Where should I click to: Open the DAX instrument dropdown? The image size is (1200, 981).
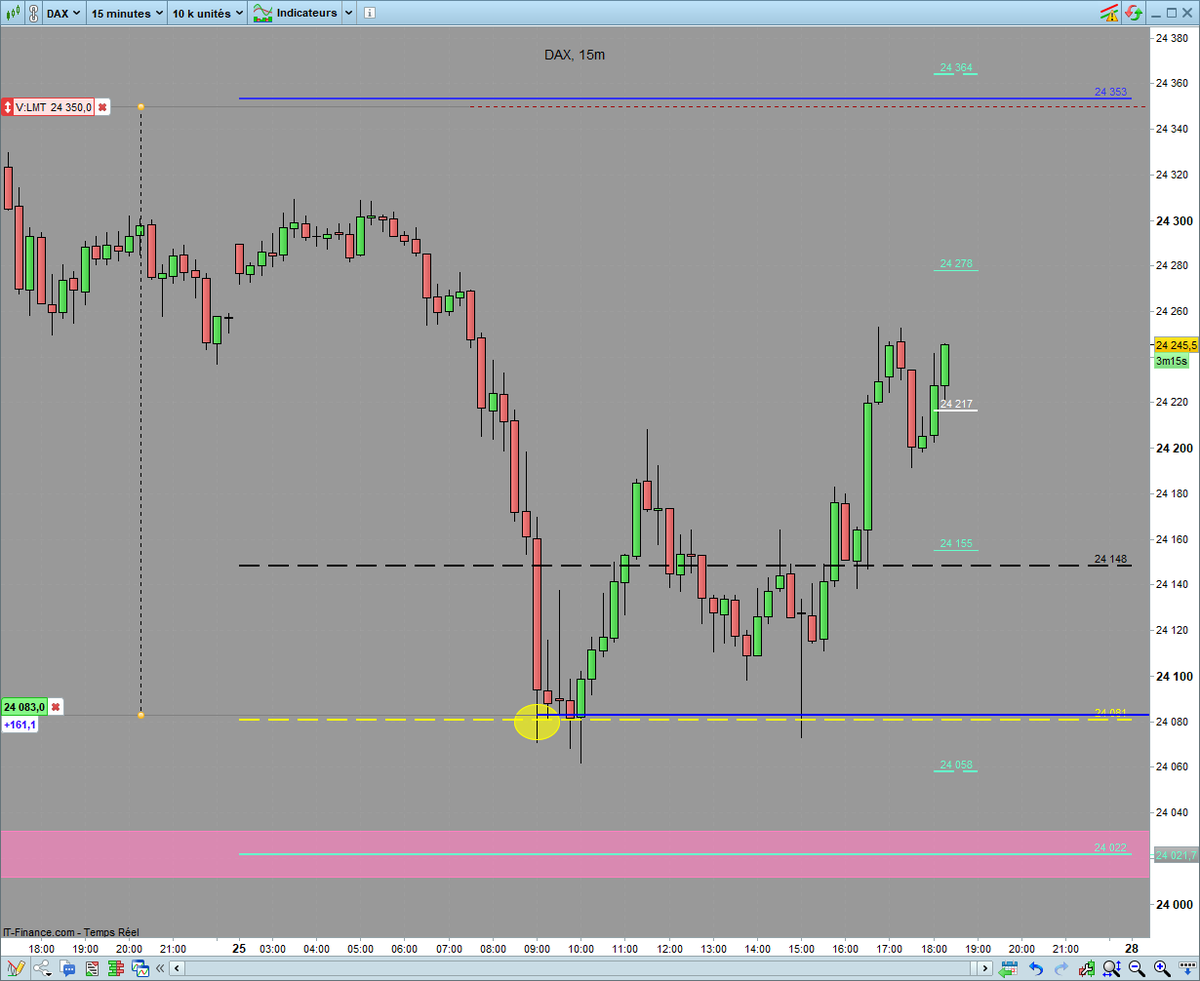pos(62,14)
